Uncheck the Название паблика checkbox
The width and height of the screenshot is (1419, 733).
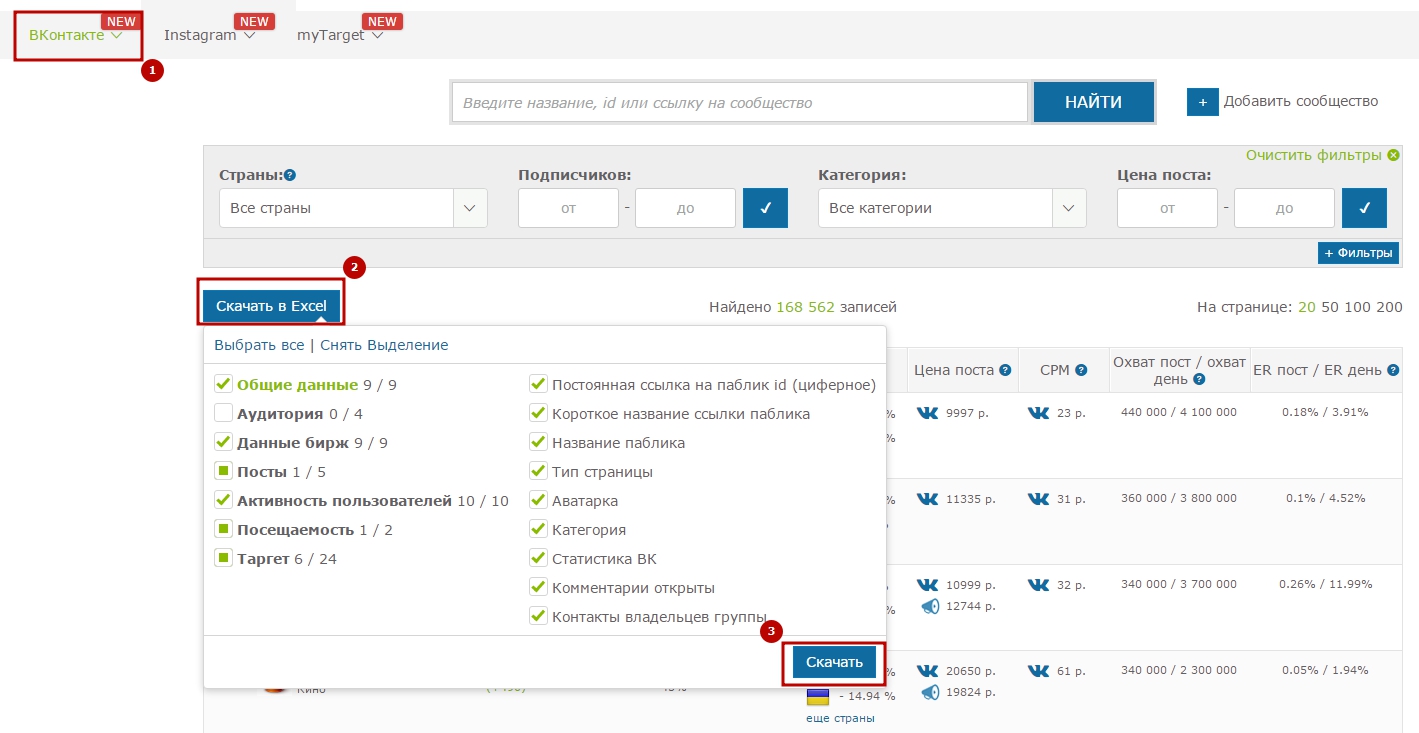(x=538, y=442)
